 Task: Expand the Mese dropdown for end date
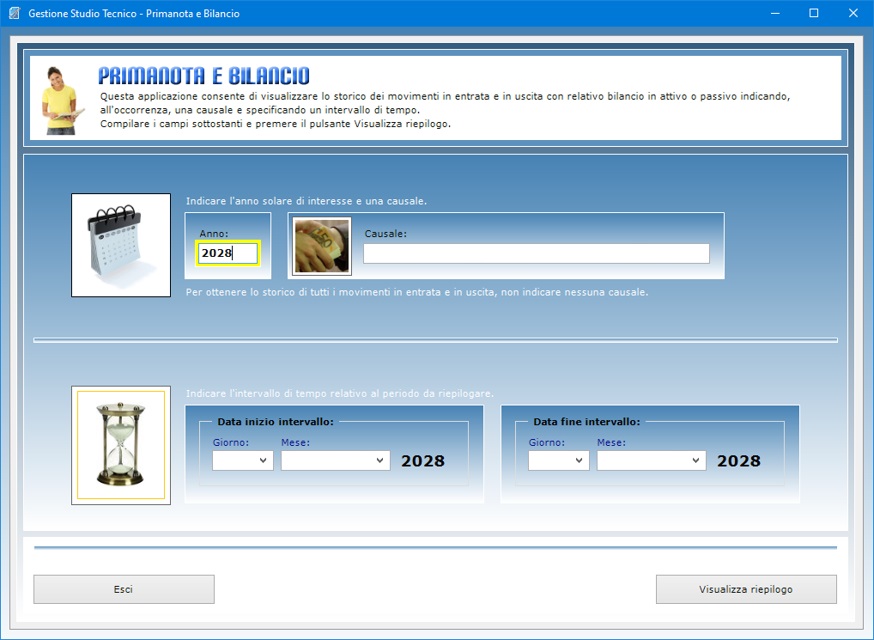pos(651,460)
